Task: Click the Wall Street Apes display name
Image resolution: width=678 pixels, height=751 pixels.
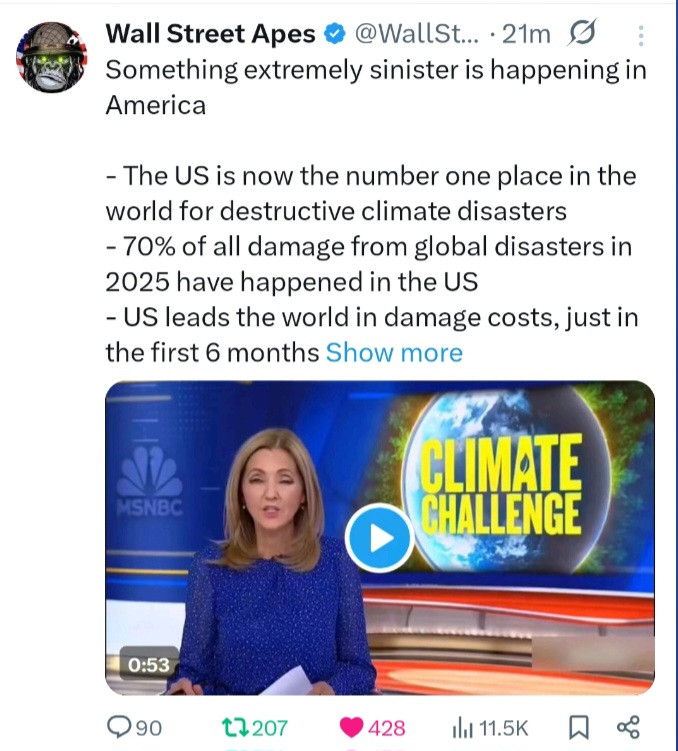Action: [x=210, y=34]
